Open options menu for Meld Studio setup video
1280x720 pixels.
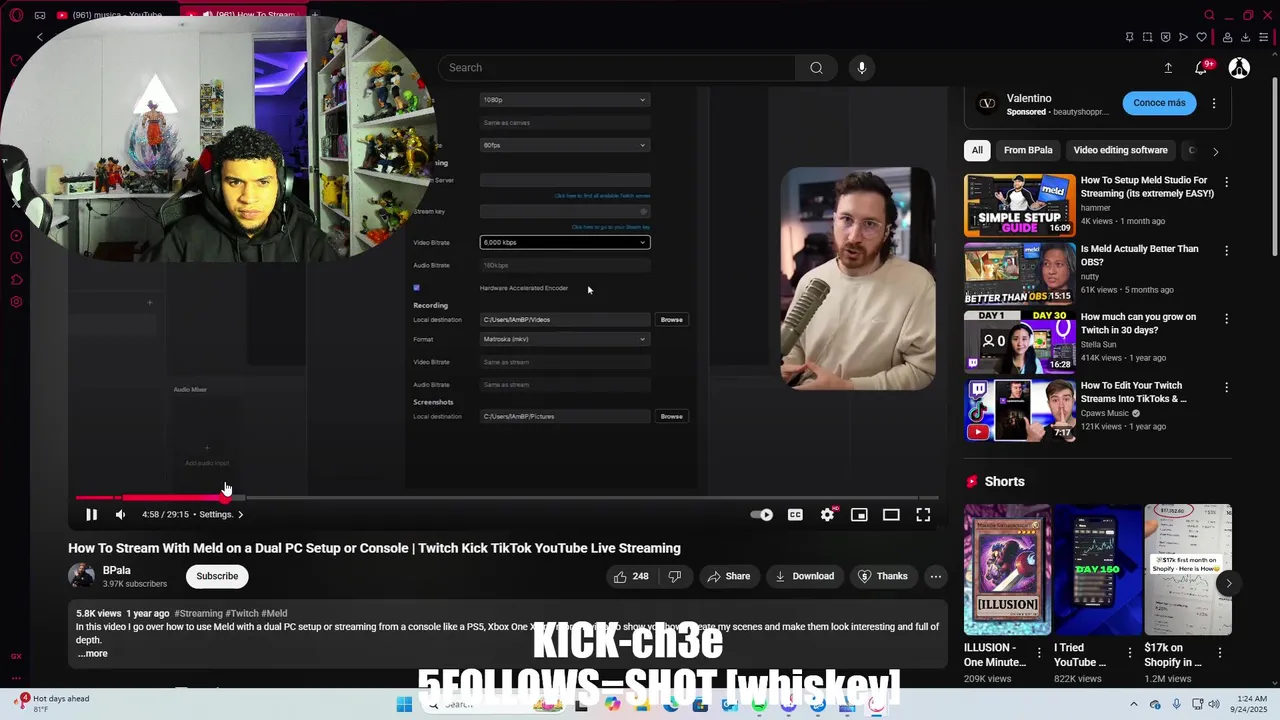click(x=1226, y=182)
